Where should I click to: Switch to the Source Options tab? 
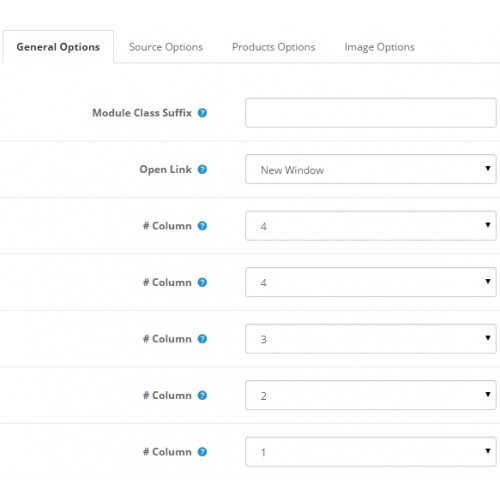166,47
